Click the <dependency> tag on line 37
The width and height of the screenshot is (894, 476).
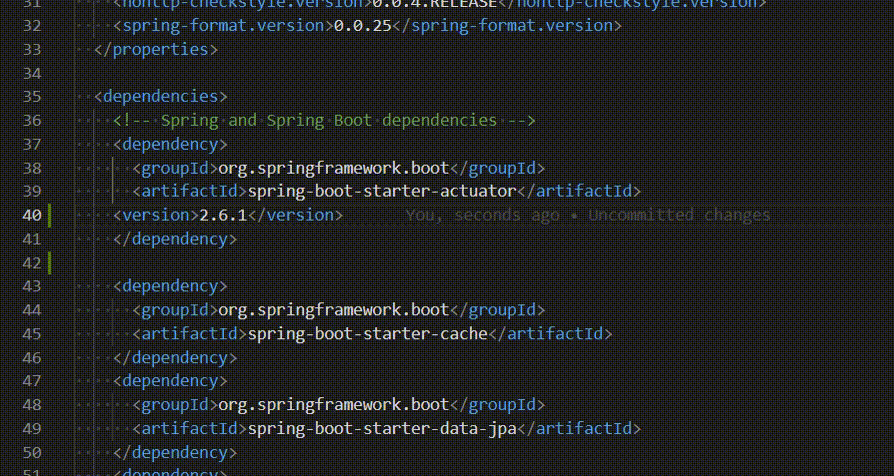click(170, 144)
